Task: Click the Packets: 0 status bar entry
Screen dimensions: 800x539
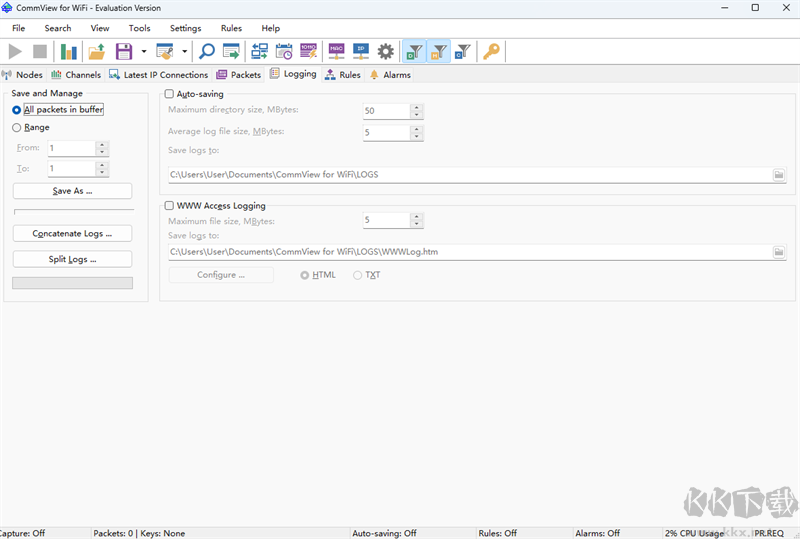Action: [113, 533]
